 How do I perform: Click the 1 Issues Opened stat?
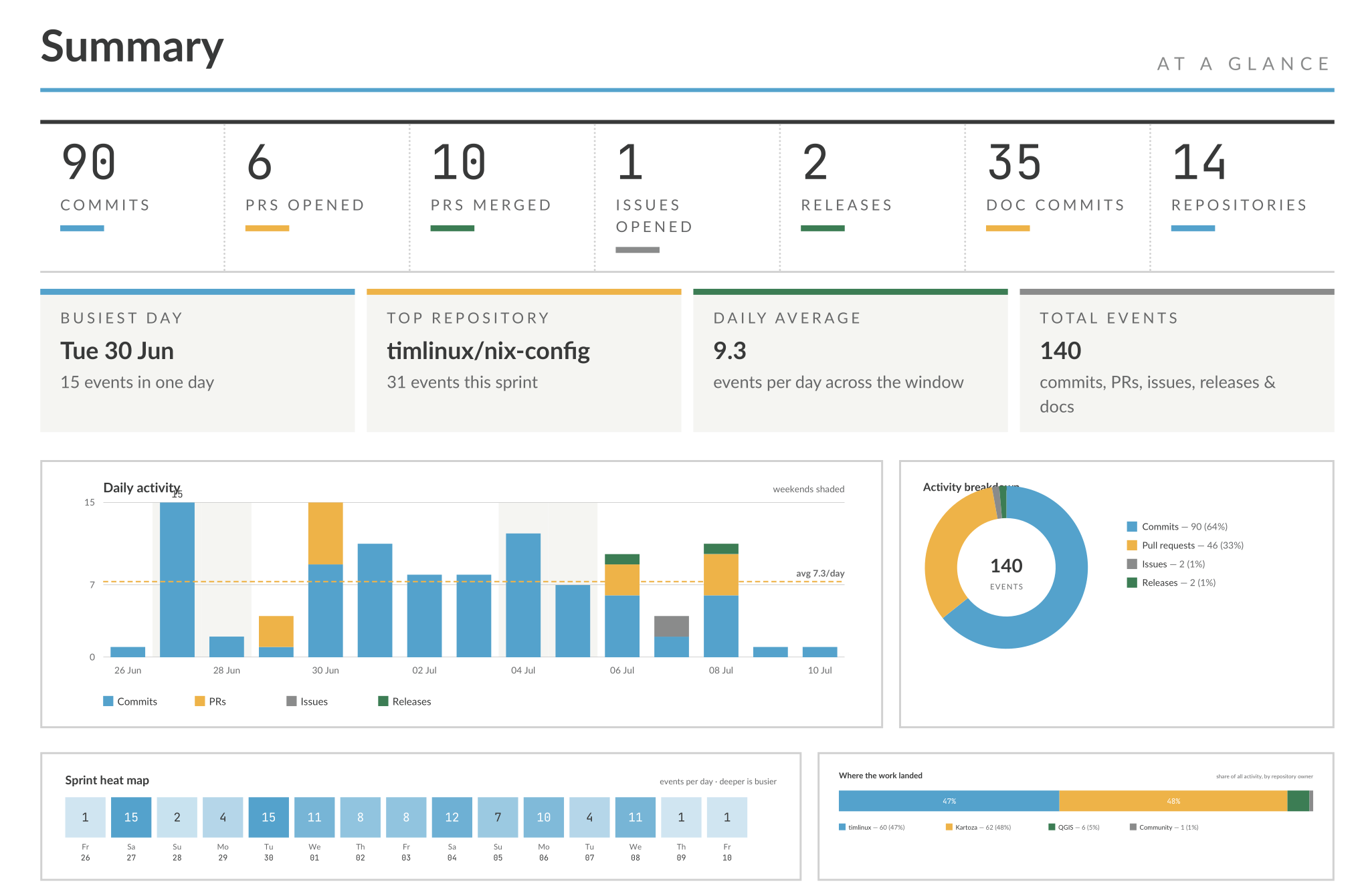(x=687, y=197)
